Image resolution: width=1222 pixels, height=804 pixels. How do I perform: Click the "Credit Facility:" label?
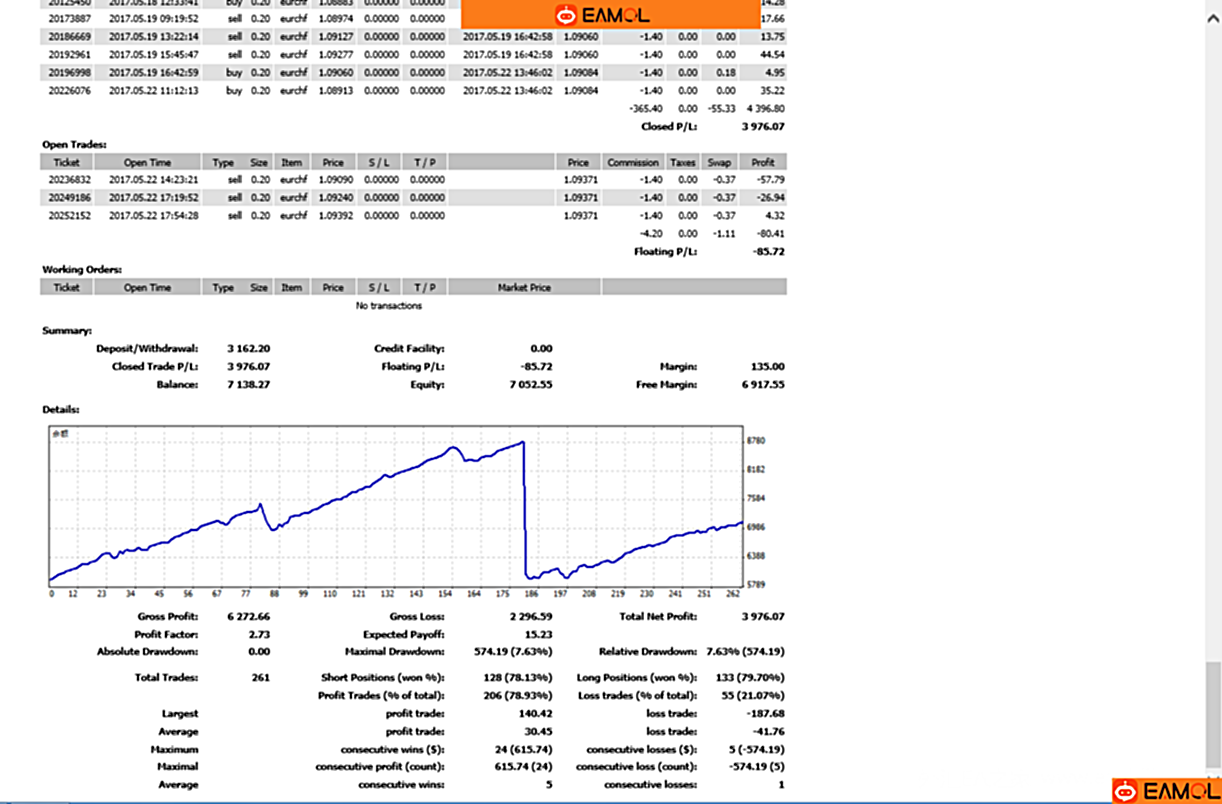click(408, 348)
